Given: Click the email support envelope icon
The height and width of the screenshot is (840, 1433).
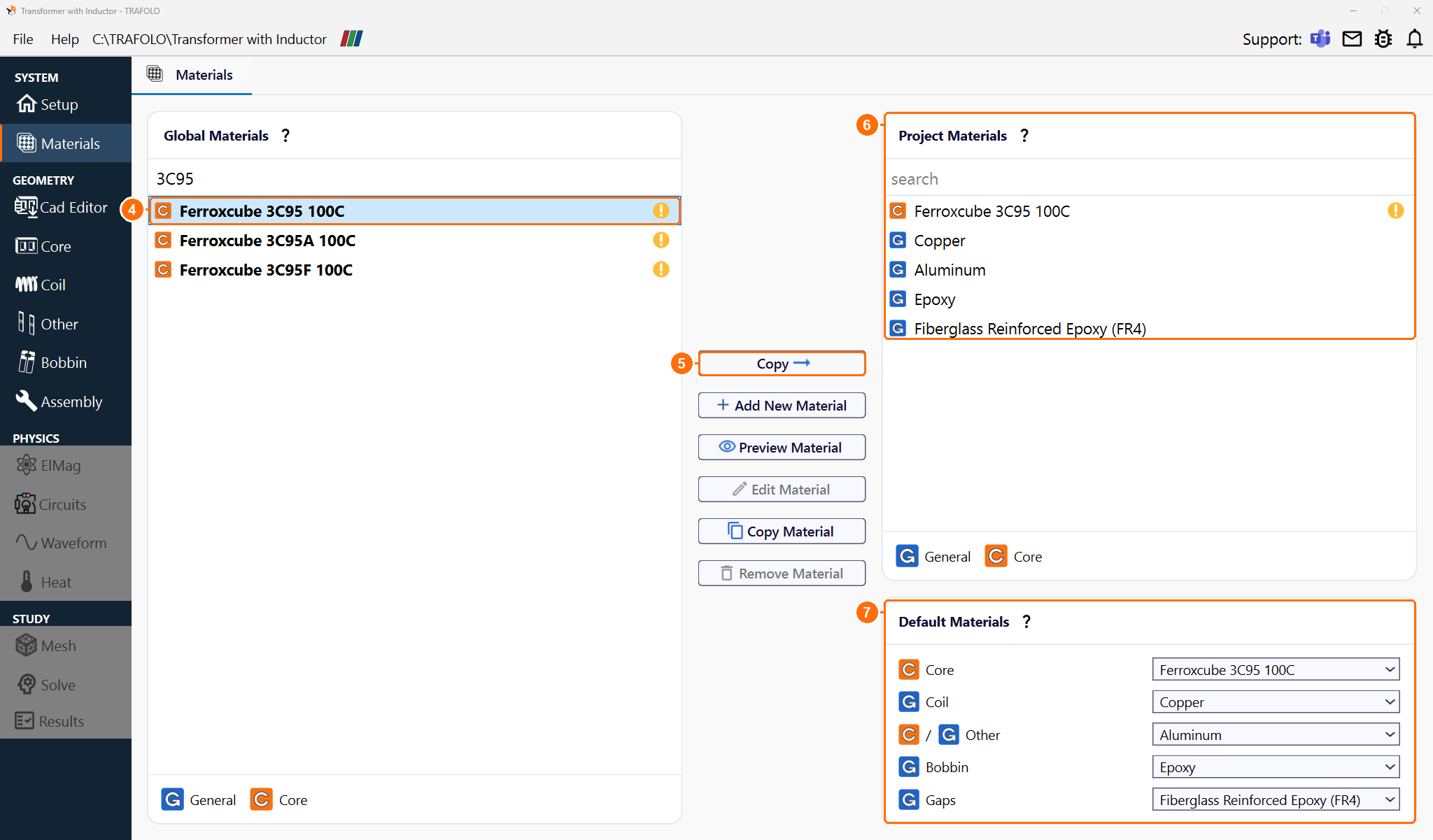Looking at the screenshot, I should (x=1352, y=39).
